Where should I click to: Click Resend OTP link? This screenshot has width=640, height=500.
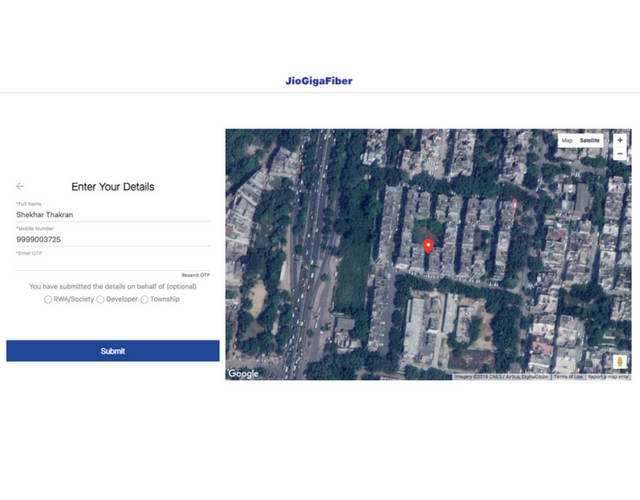point(196,275)
